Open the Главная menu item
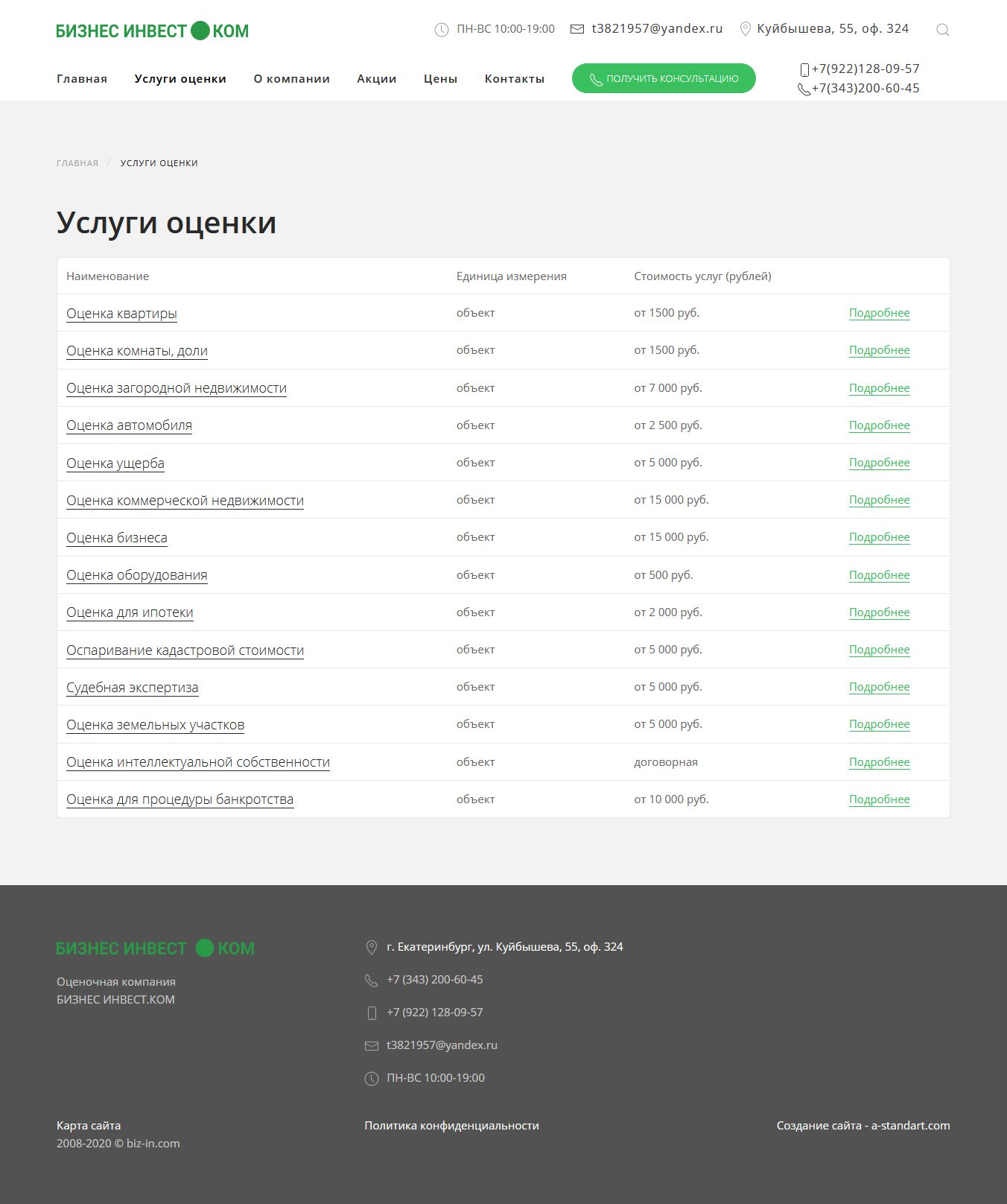Image resolution: width=1007 pixels, height=1204 pixels. click(x=82, y=79)
